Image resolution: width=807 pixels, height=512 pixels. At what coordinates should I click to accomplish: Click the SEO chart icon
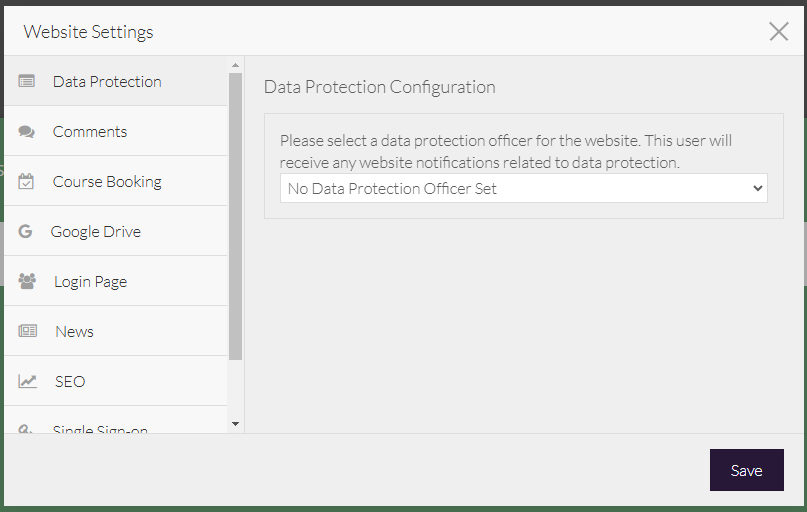[x=27, y=381]
